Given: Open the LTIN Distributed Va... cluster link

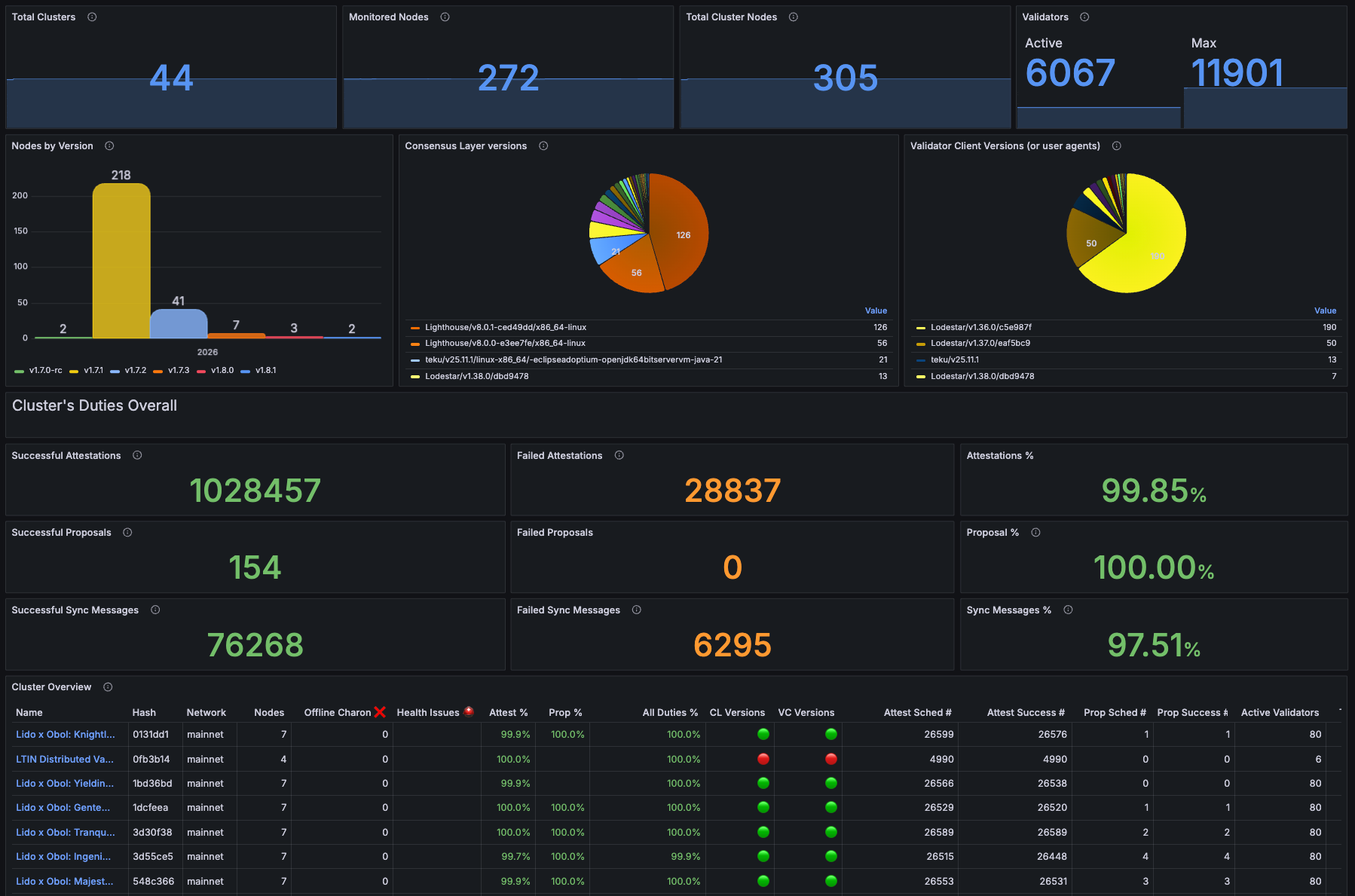Looking at the screenshot, I should coord(65,760).
